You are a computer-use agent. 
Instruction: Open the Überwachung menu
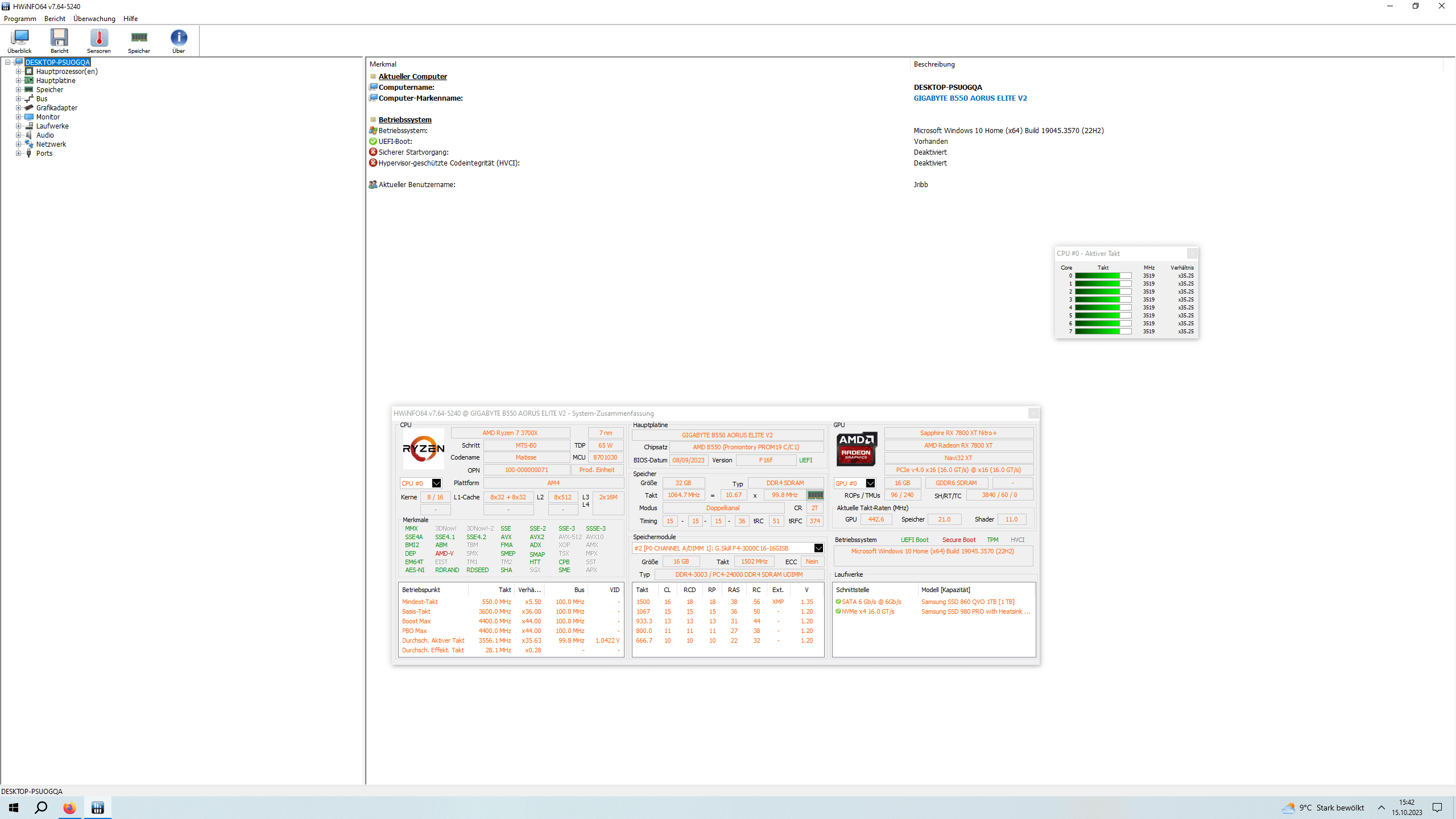click(94, 19)
